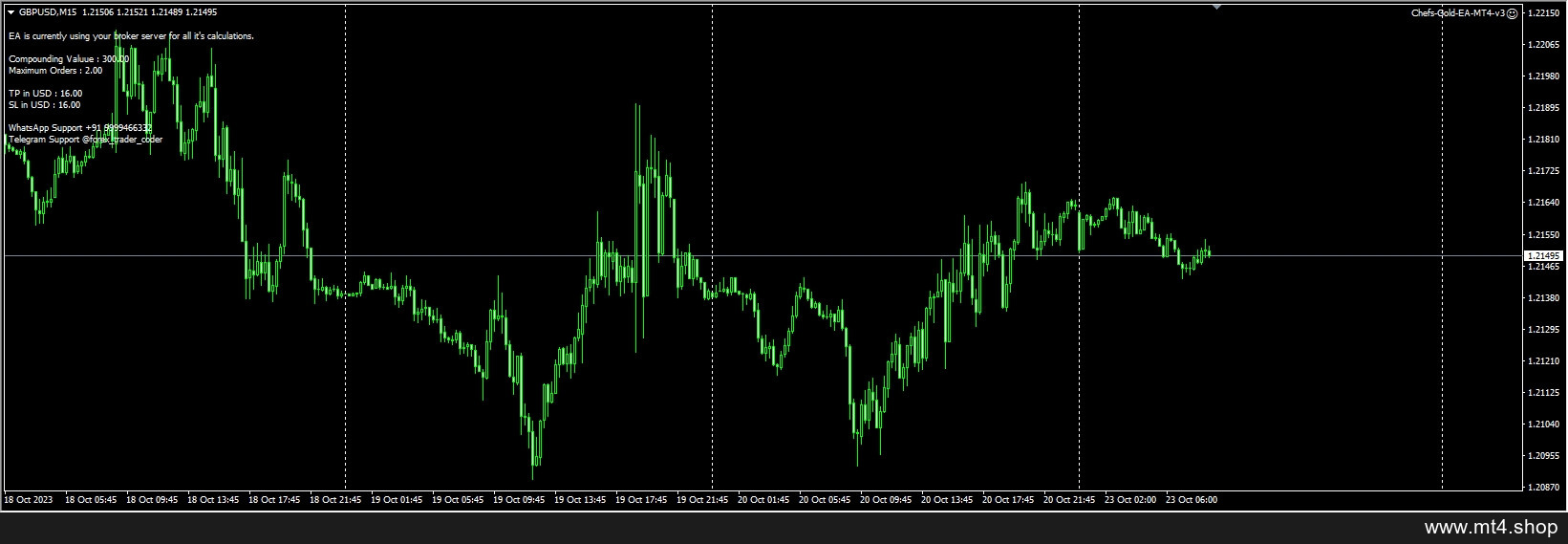Click the '19 Oct 05:45' time axis label

pos(458,499)
